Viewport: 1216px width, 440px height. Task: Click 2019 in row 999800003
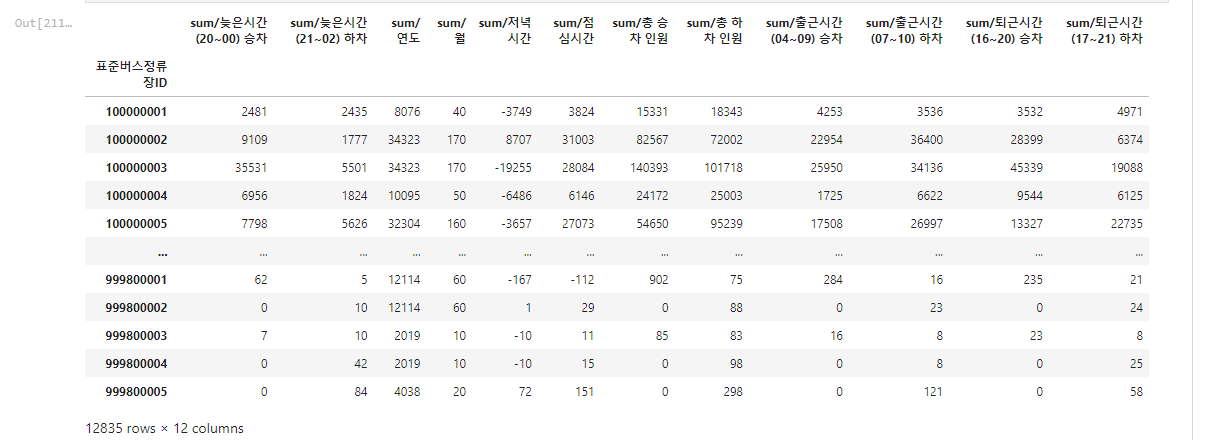407,335
